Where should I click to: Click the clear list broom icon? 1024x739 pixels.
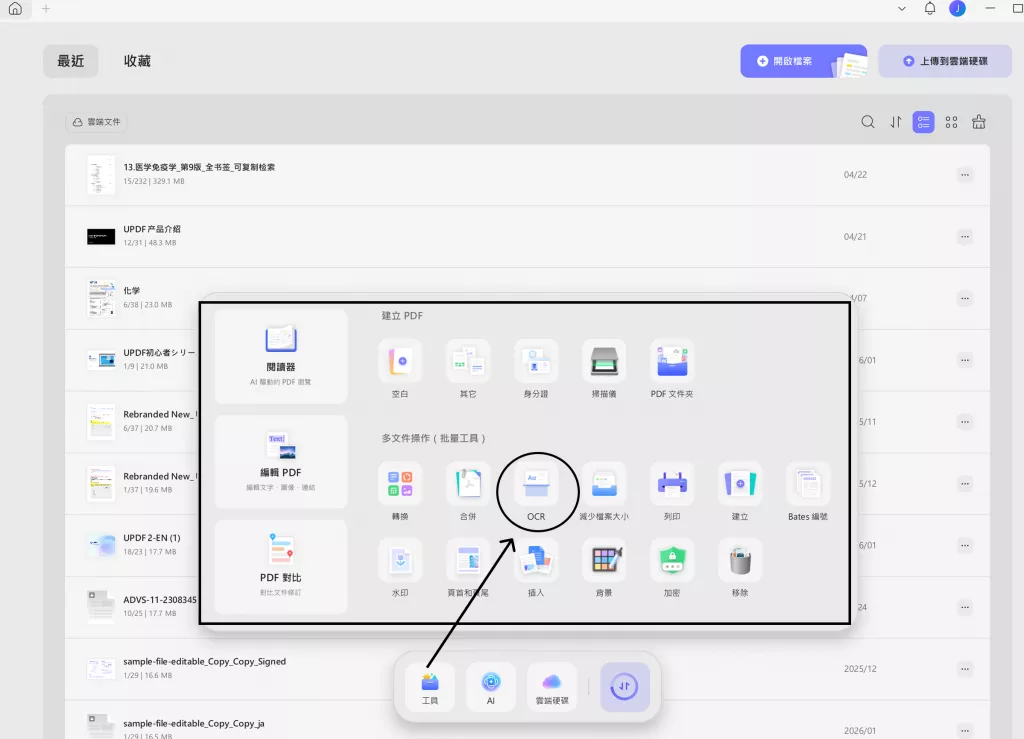coord(978,122)
